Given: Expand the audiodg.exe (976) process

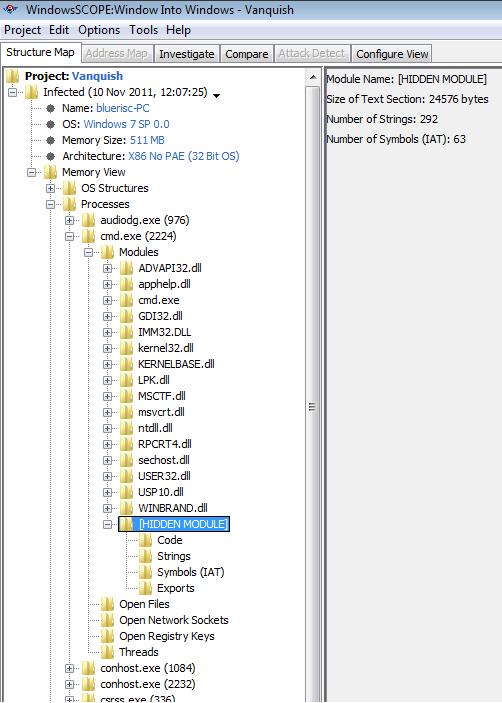Looking at the screenshot, I should click(x=69, y=220).
